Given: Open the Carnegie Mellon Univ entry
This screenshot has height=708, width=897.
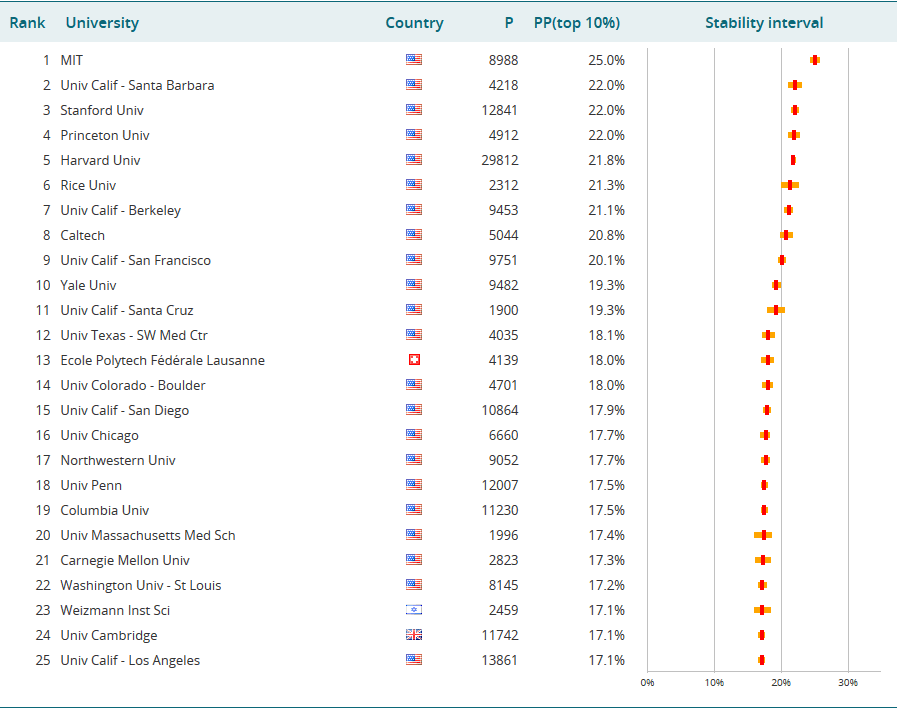Looking at the screenshot, I should pos(125,560).
